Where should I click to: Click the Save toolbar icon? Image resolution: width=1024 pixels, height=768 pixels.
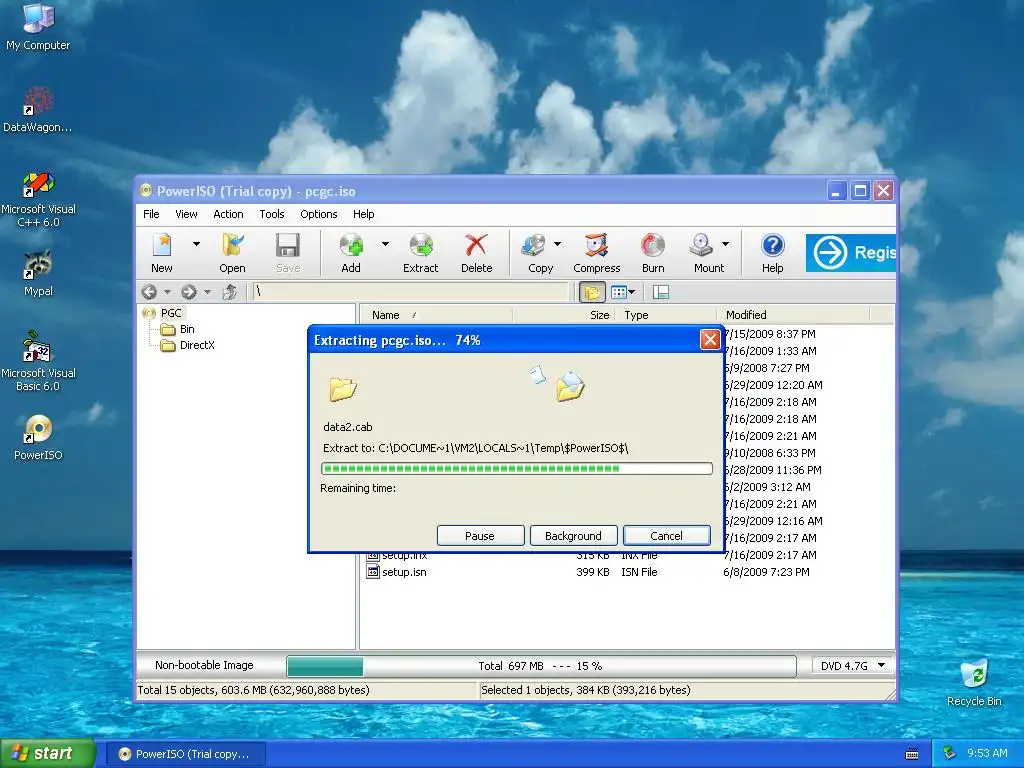[288, 253]
